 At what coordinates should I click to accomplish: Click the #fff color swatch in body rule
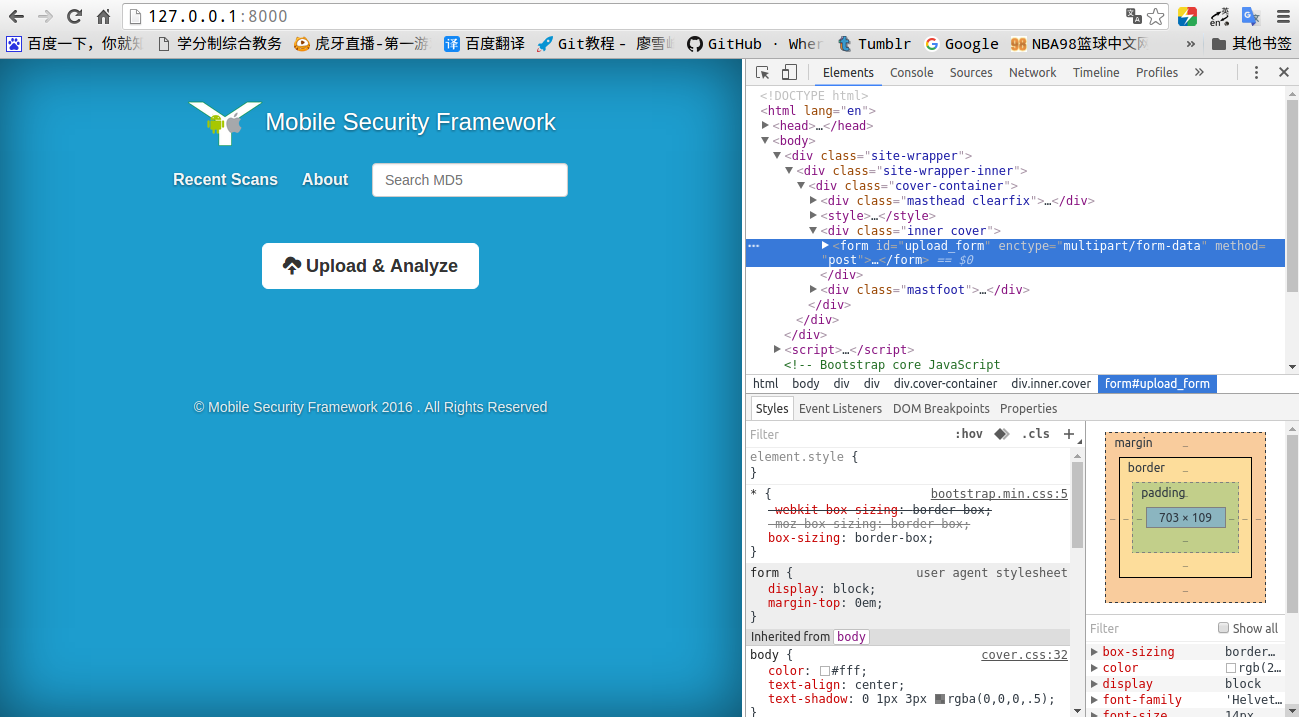click(825, 671)
